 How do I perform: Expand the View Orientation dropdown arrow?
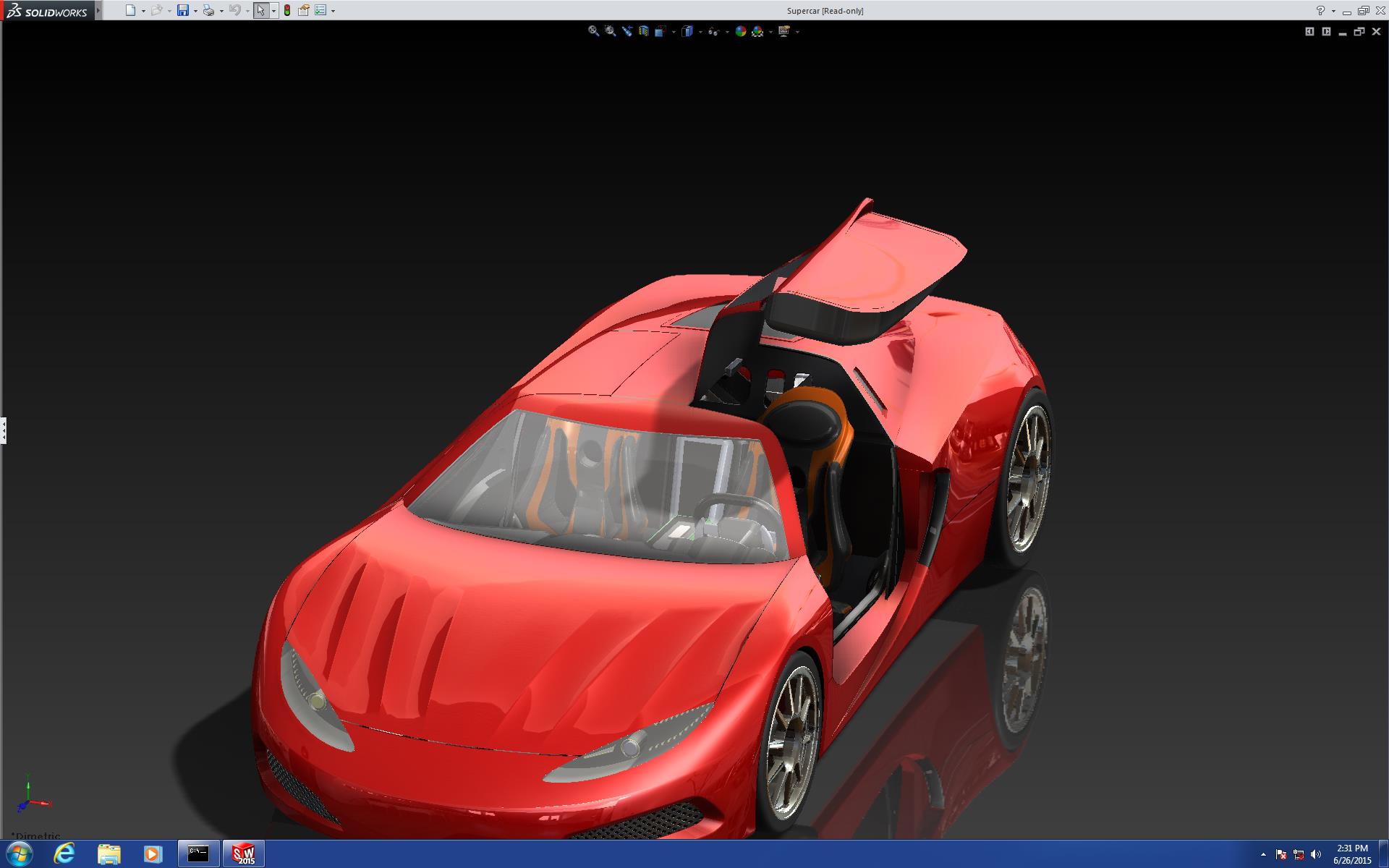(674, 32)
